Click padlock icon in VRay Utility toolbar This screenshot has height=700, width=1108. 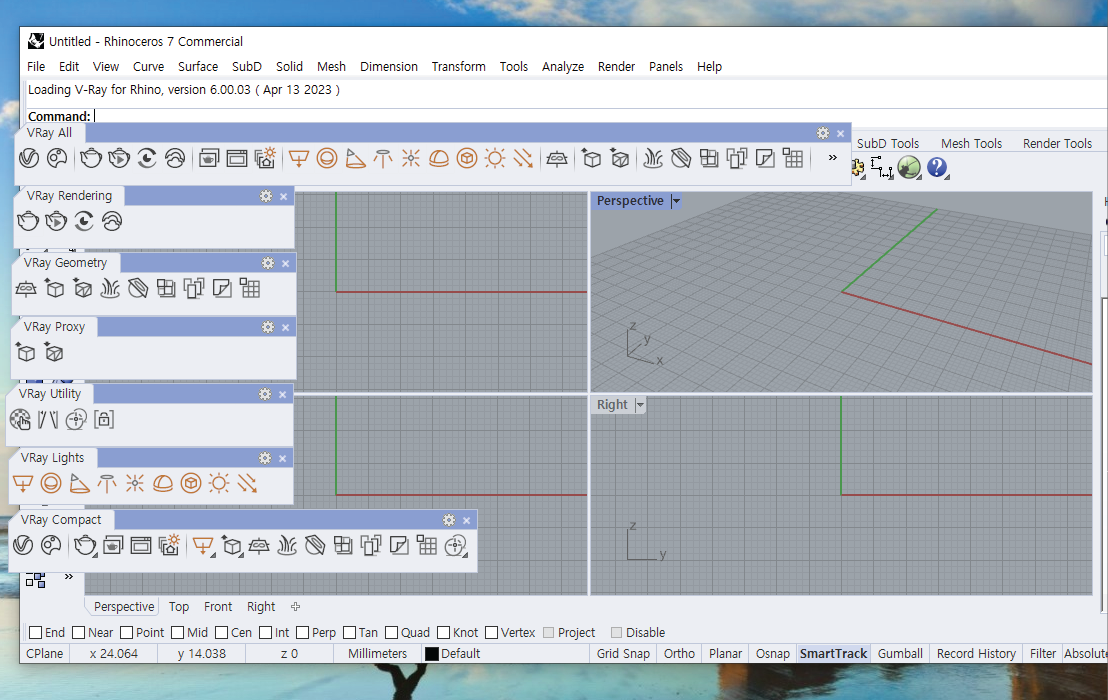pyautogui.click(x=104, y=420)
